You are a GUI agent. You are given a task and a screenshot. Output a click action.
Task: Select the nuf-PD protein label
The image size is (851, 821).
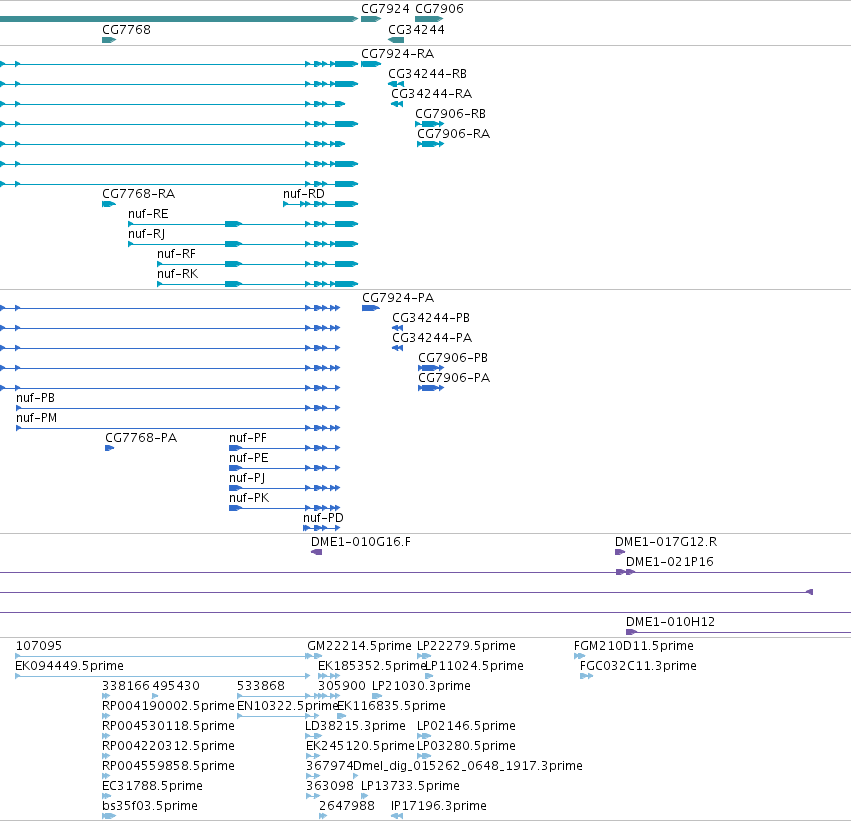point(323,518)
